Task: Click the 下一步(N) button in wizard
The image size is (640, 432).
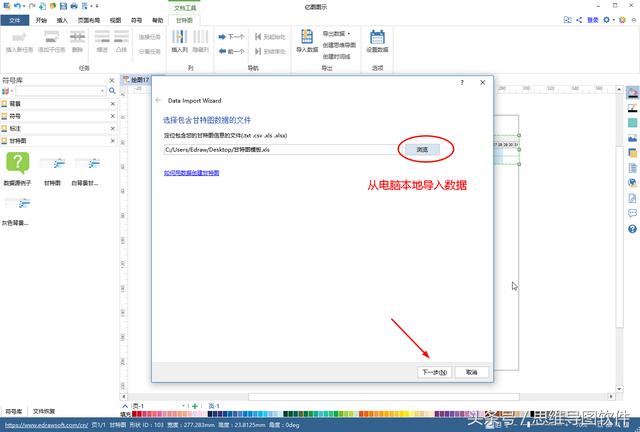Action: tap(434, 372)
